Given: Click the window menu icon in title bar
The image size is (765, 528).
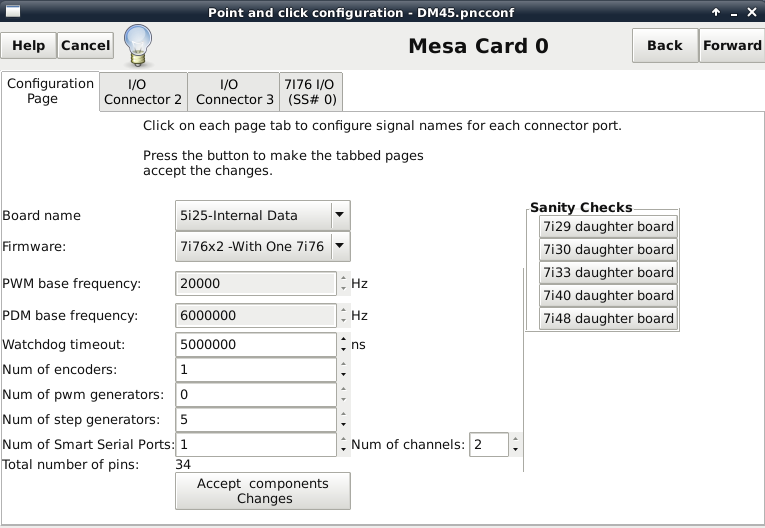Looking at the screenshot, I should 13,11.
